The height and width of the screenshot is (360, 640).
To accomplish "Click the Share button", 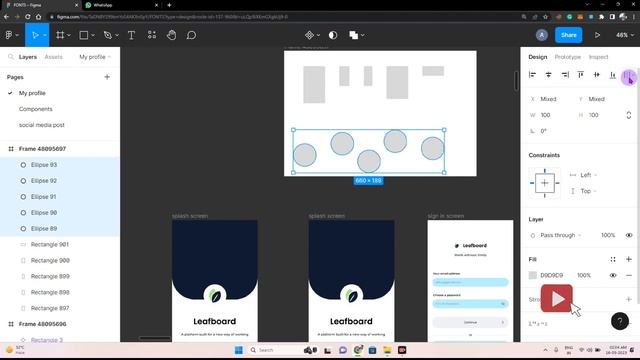I will (569, 35).
